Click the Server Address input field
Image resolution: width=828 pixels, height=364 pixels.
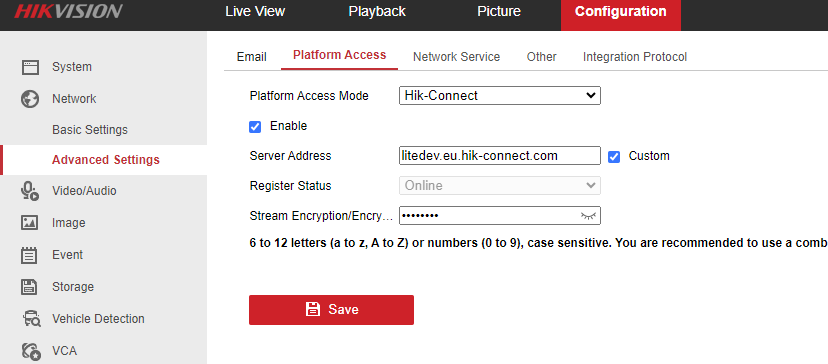[500, 156]
